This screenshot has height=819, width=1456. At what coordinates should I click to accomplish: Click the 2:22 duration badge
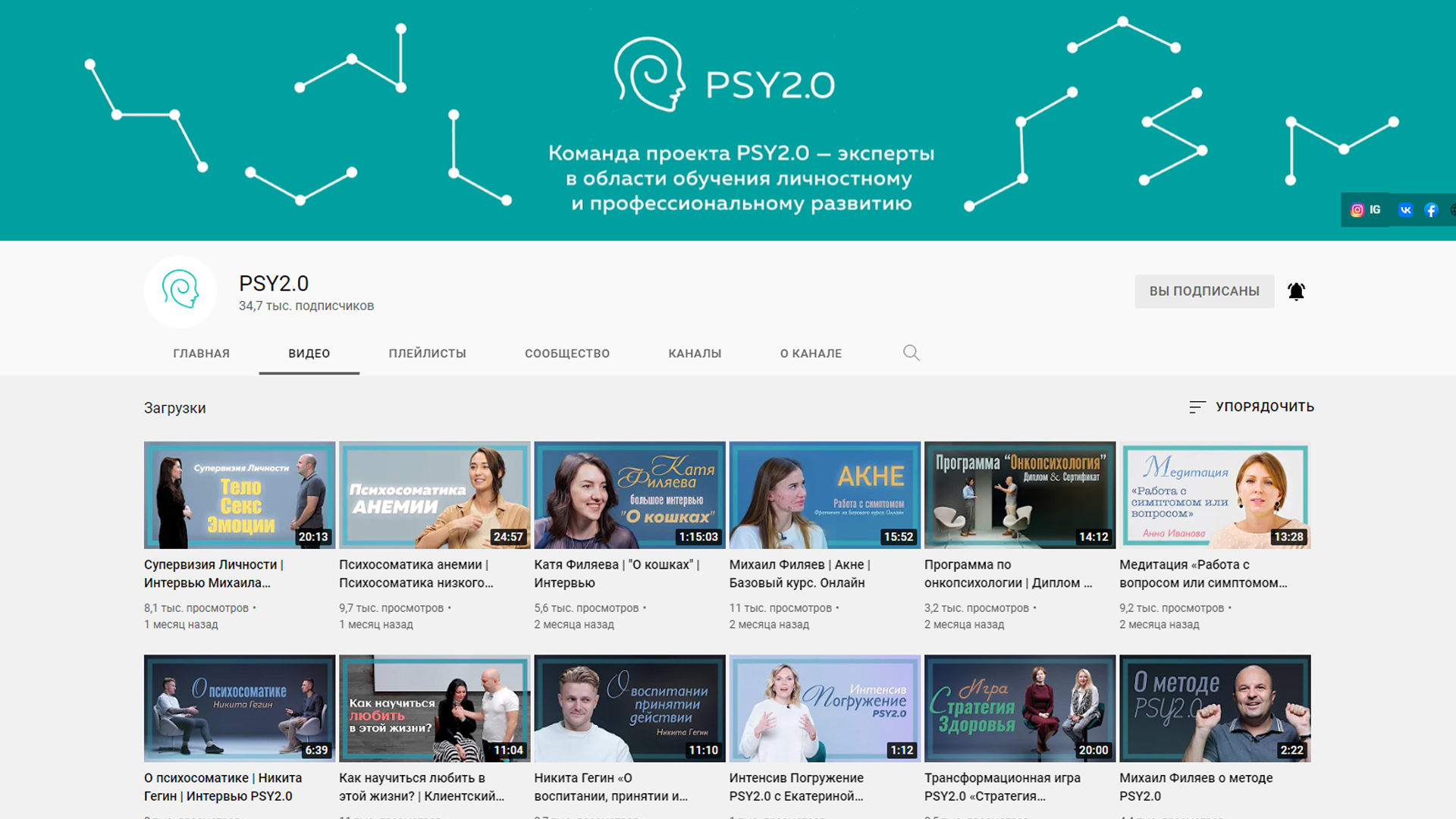point(1291,750)
